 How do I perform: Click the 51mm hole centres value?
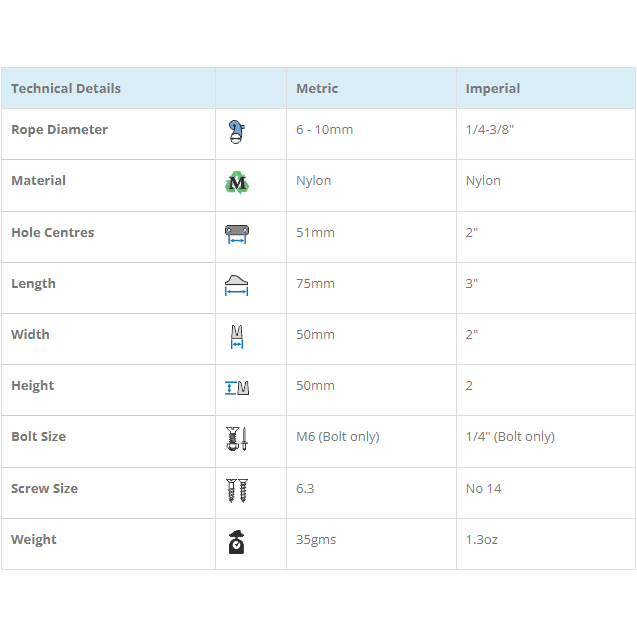click(x=315, y=233)
